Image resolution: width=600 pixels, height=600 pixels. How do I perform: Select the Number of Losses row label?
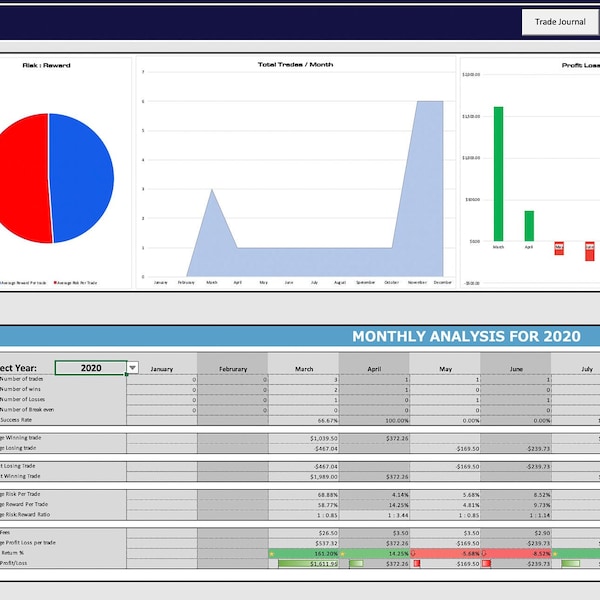23,399
